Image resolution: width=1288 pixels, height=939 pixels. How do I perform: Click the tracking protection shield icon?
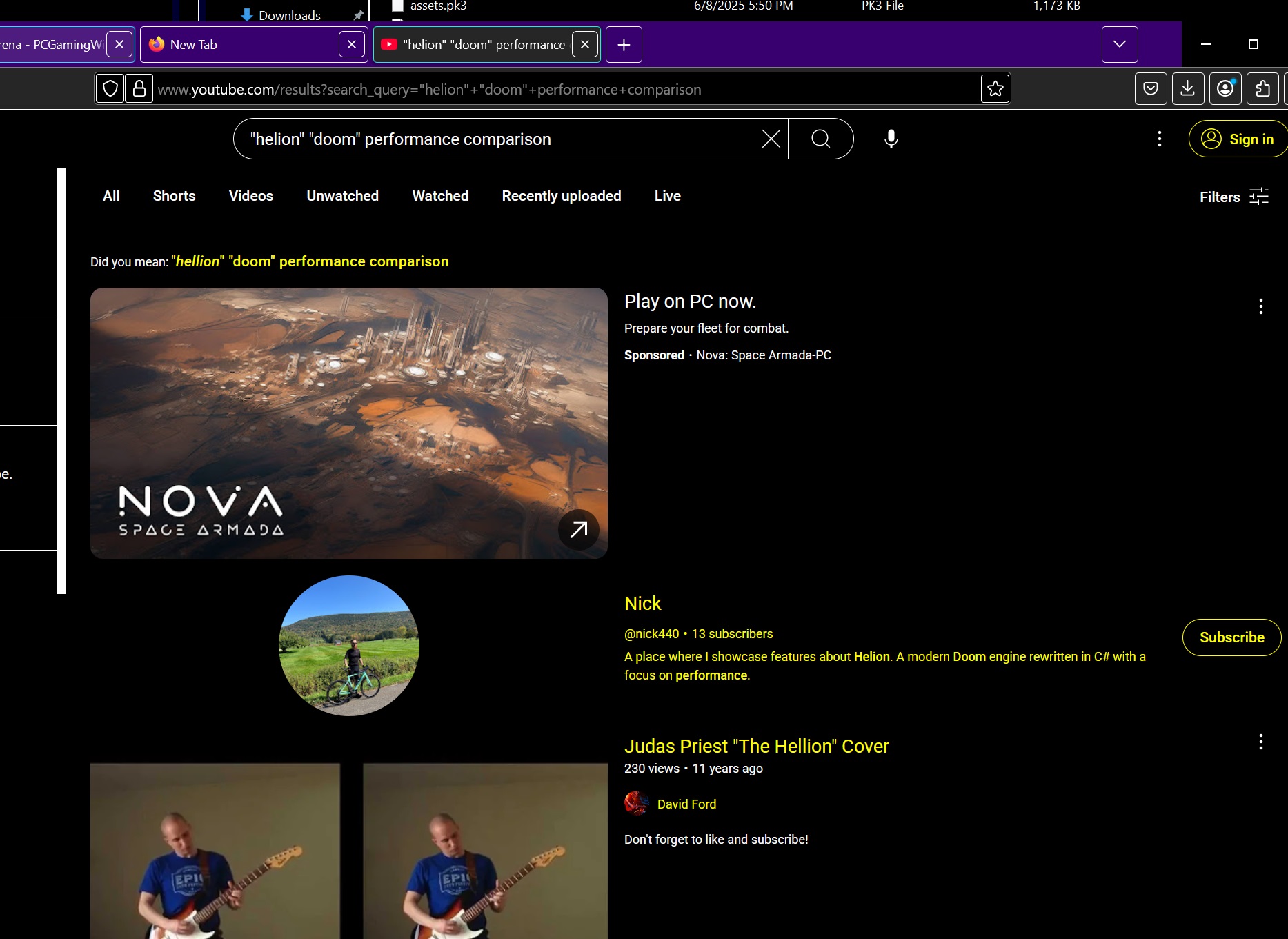(x=110, y=89)
